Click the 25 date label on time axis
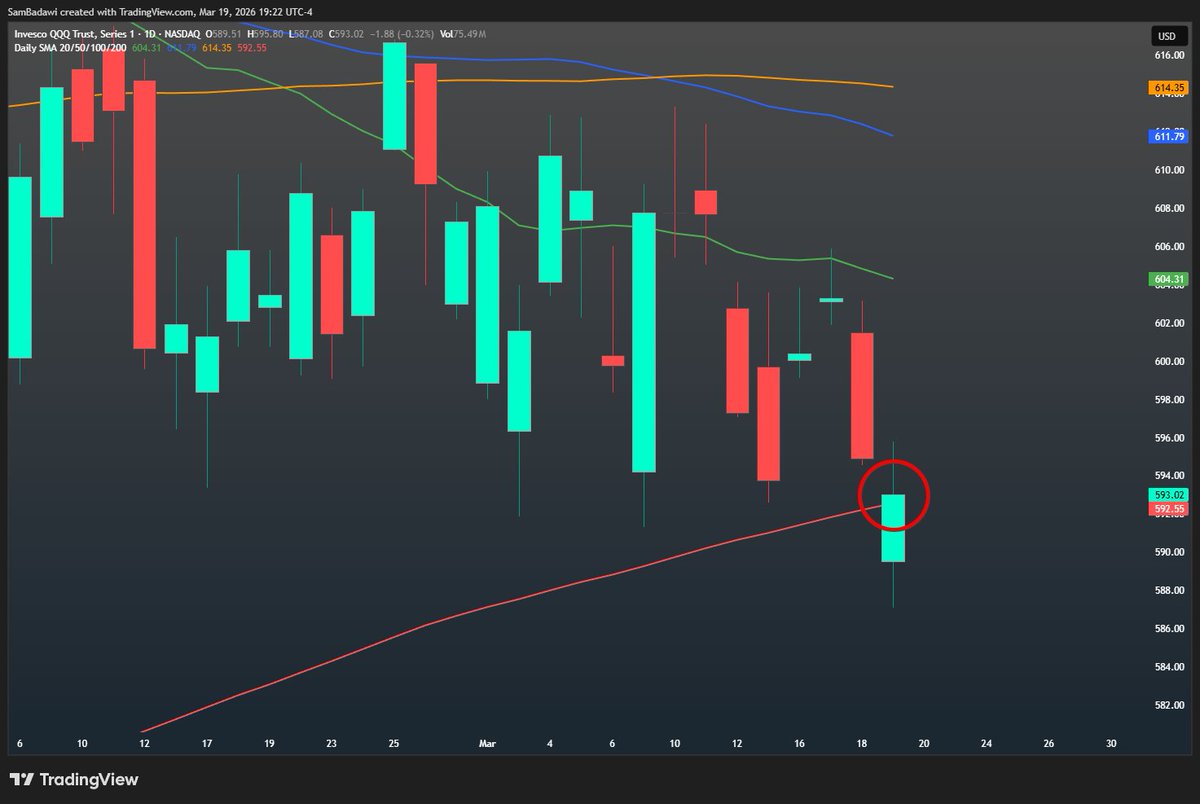 coord(394,744)
